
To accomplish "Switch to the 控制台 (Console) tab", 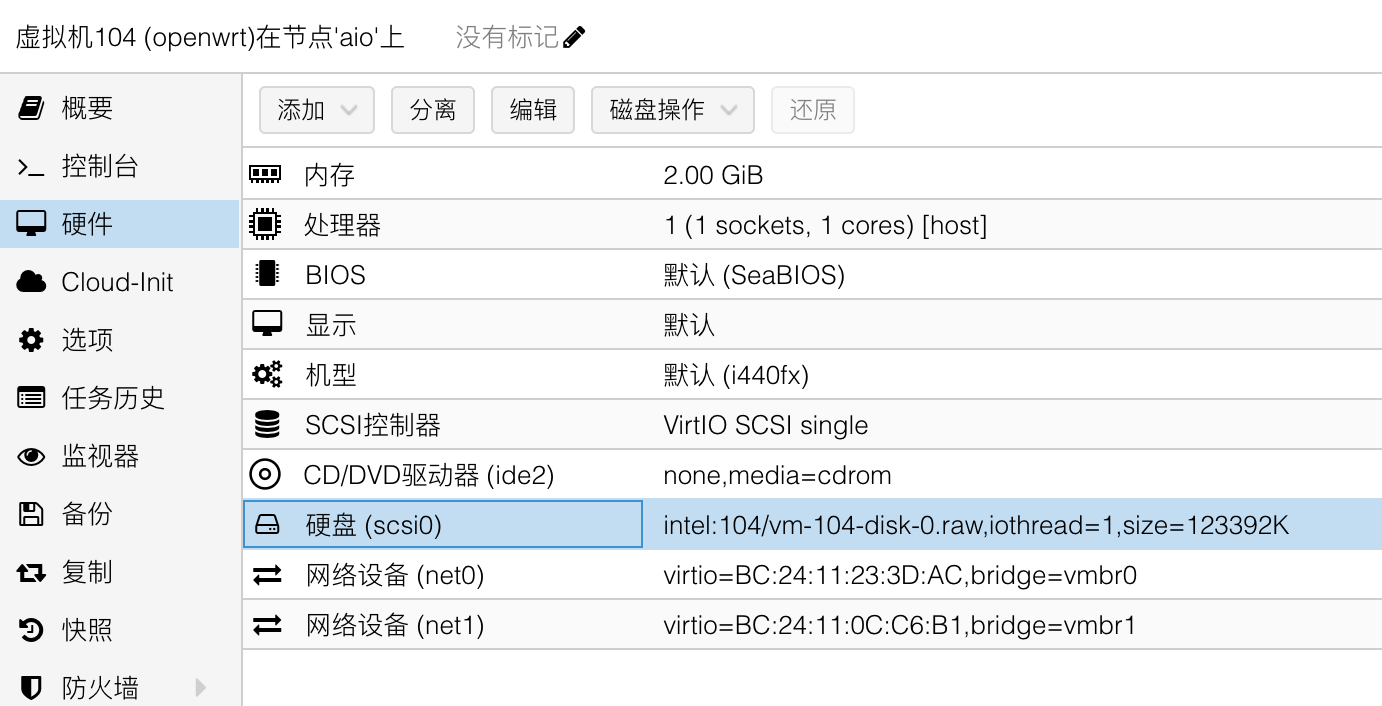I will [x=100, y=166].
